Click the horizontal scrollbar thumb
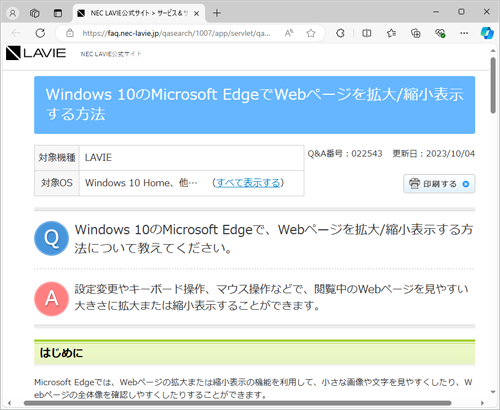The width and height of the screenshot is (500, 410). click(237, 403)
